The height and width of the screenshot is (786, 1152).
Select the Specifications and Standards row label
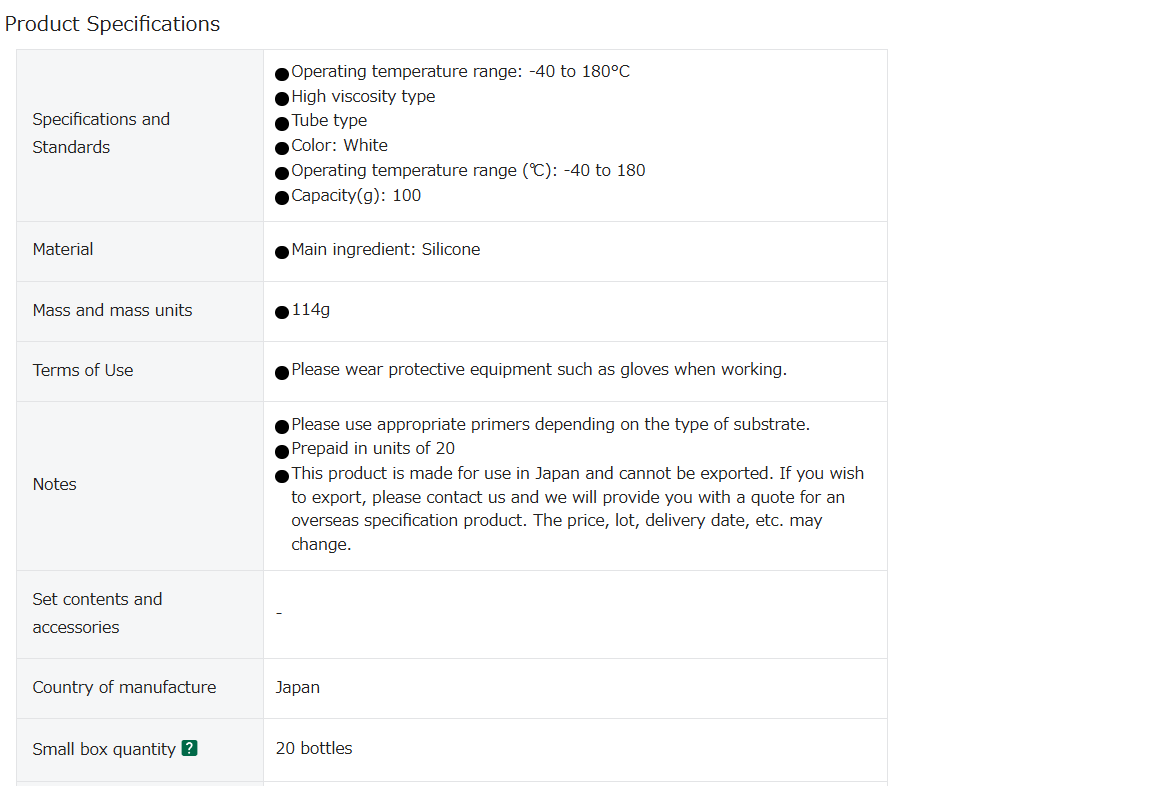[x=101, y=133]
